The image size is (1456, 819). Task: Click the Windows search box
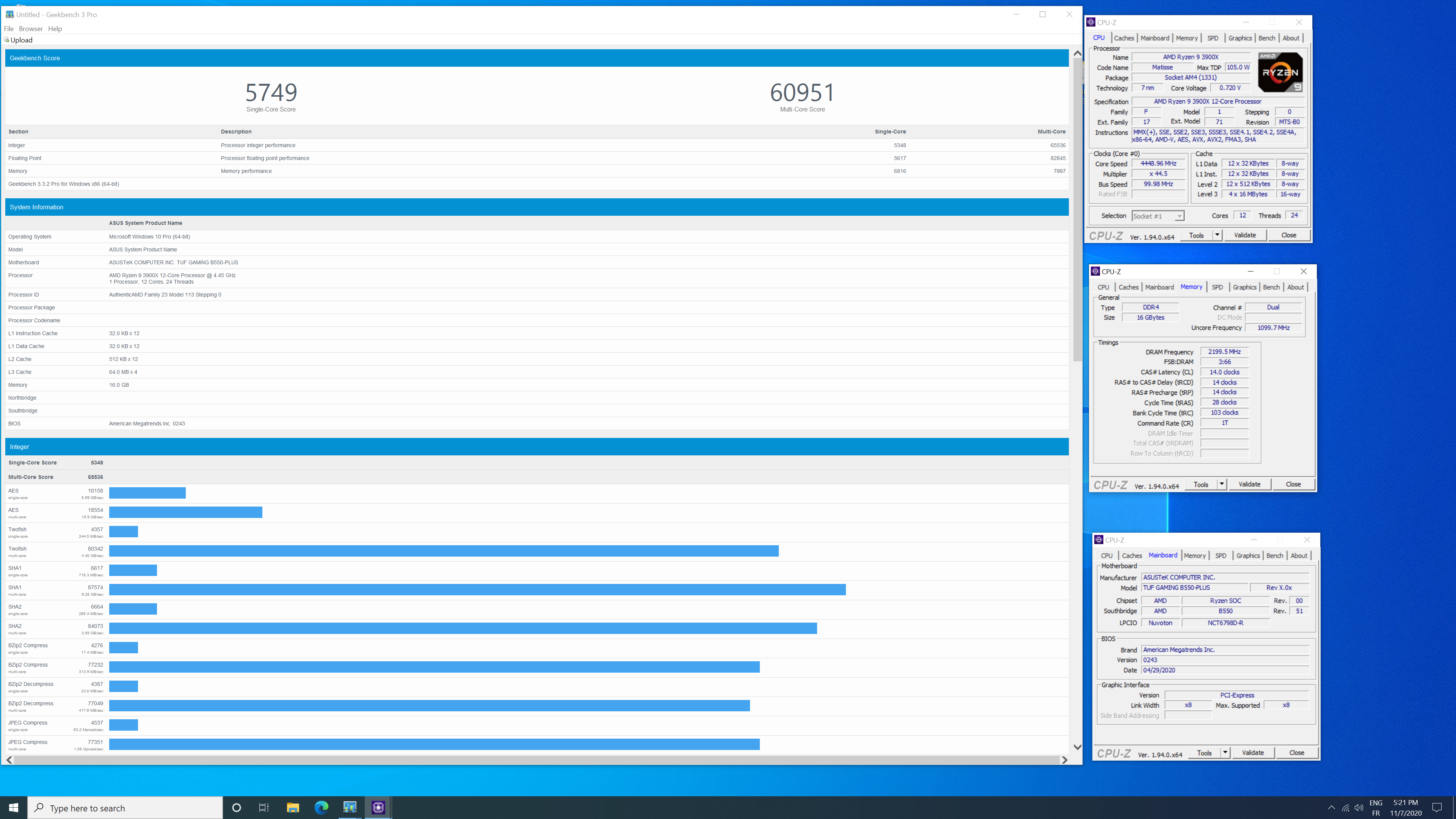[x=125, y=808]
